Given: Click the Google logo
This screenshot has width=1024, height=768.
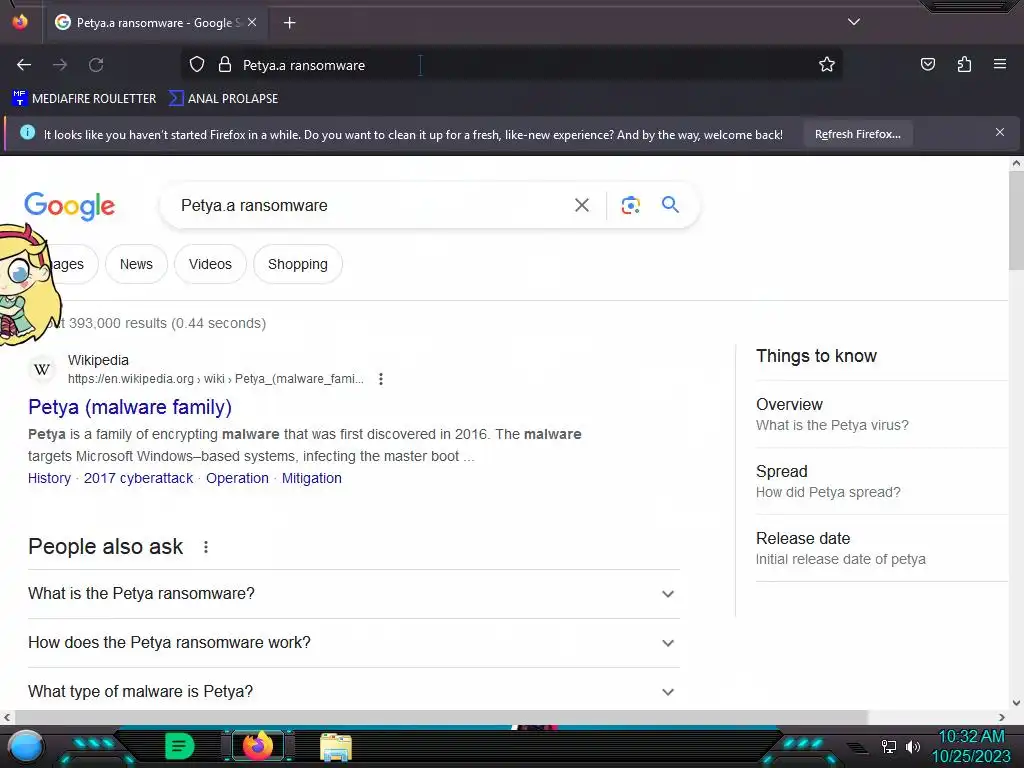Looking at the screenshot, I should point(69,206).
